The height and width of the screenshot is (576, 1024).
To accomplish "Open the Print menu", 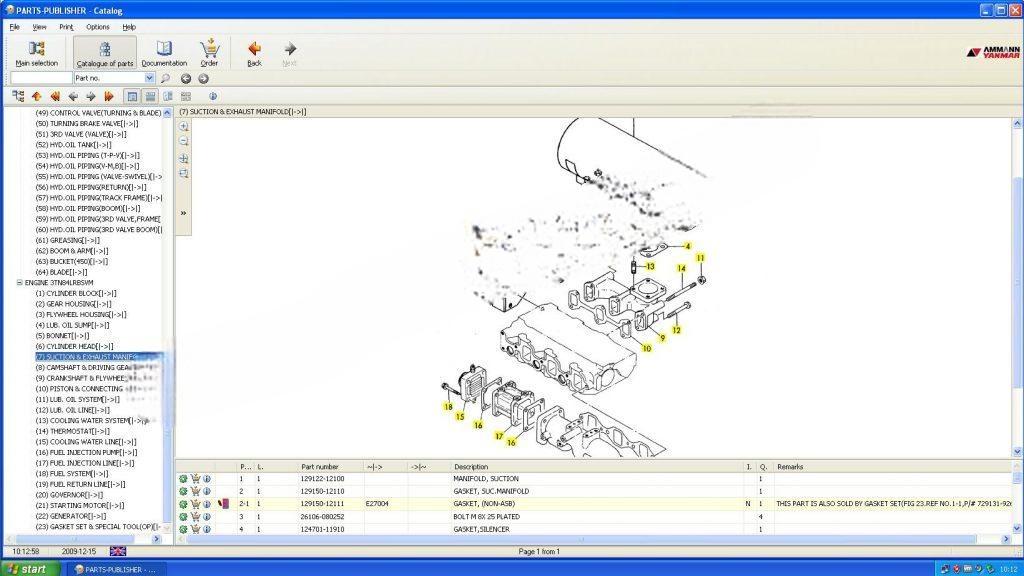I will point(66,27).
